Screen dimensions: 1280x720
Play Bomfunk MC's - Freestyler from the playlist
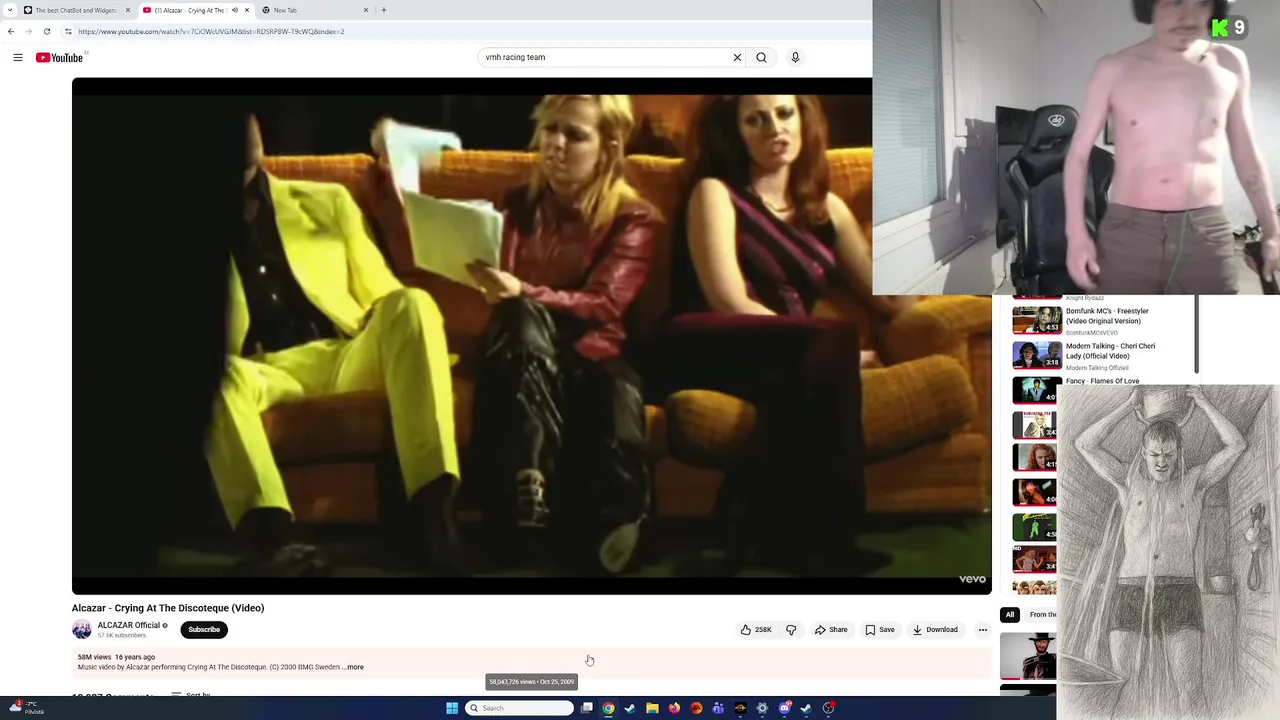[1107, 316]
